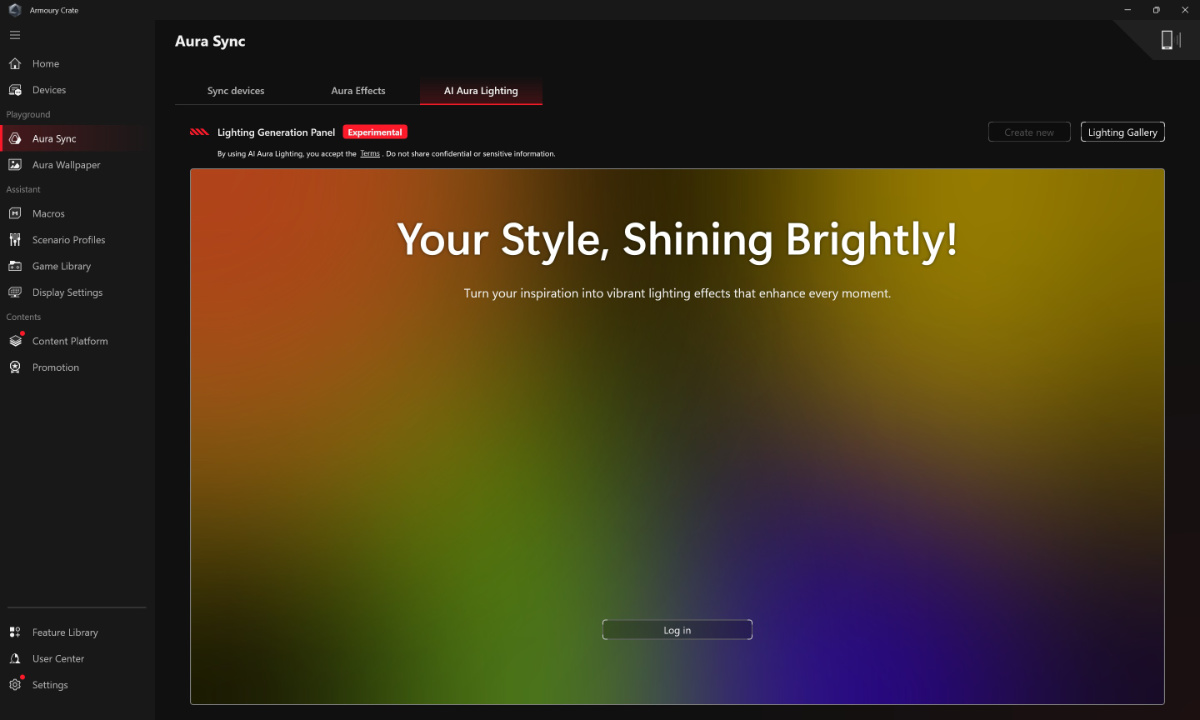Close the Armoury Crate window
This screenshot has height=720, width=1200.
1185,10
